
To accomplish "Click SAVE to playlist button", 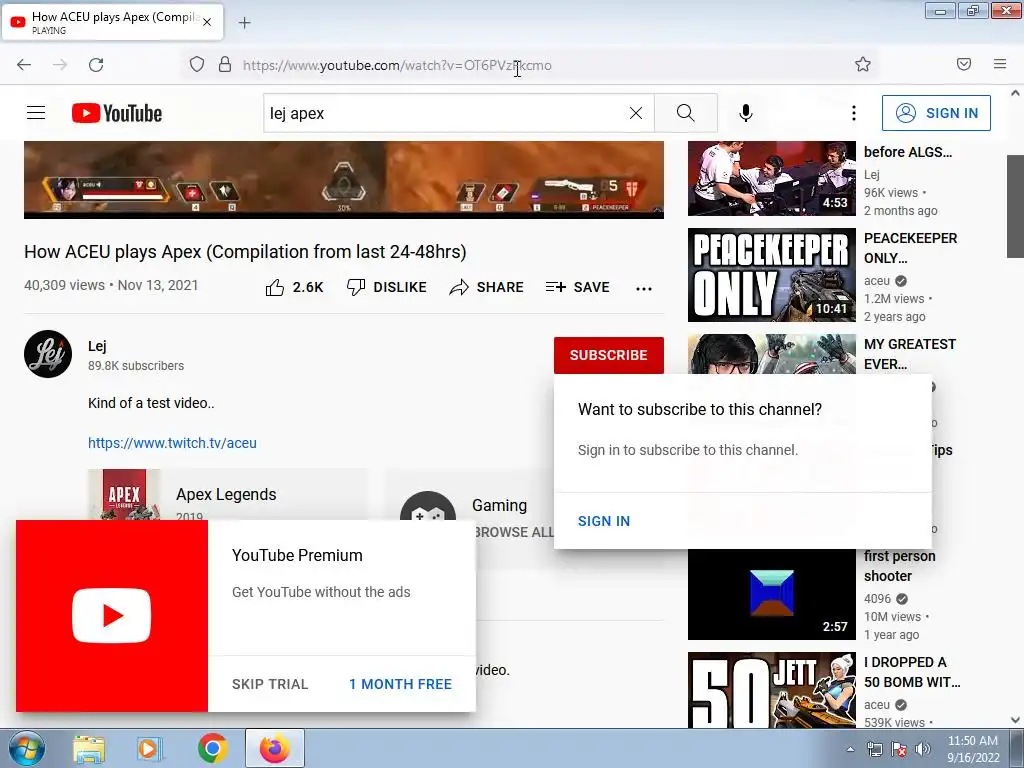I will [x=577, y=287].
